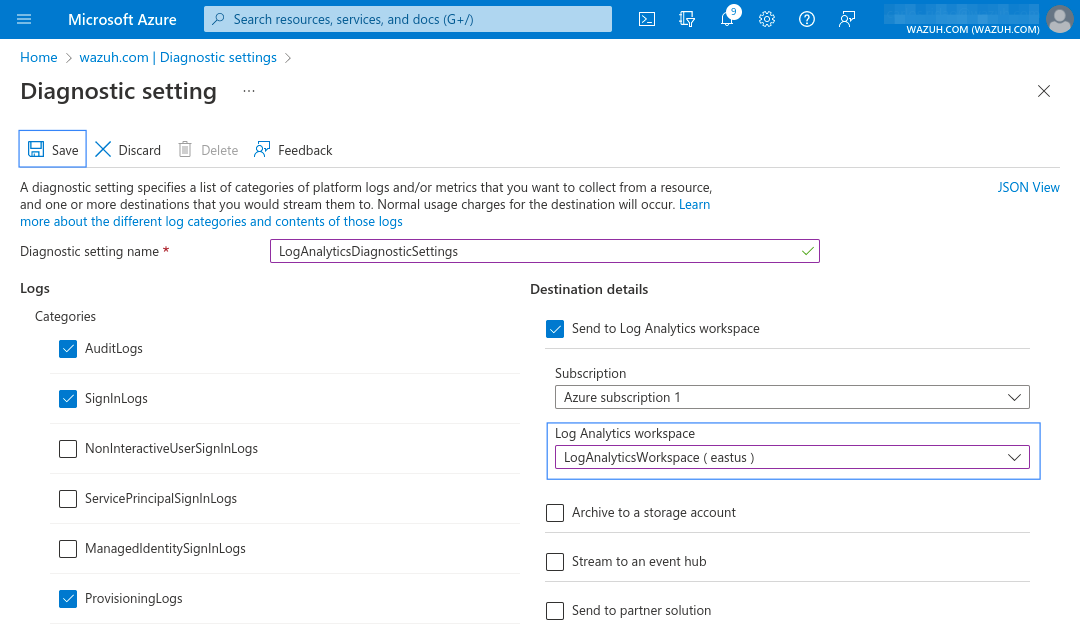Open Cloud Shell from the top bar
Screen dimensions: 1080x629
pyautogui.click(x=647, y=19)
